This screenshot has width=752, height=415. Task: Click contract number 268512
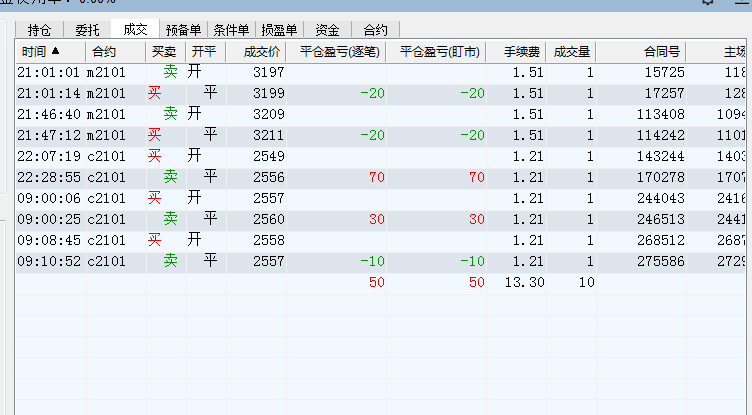[x=660, y=240]
